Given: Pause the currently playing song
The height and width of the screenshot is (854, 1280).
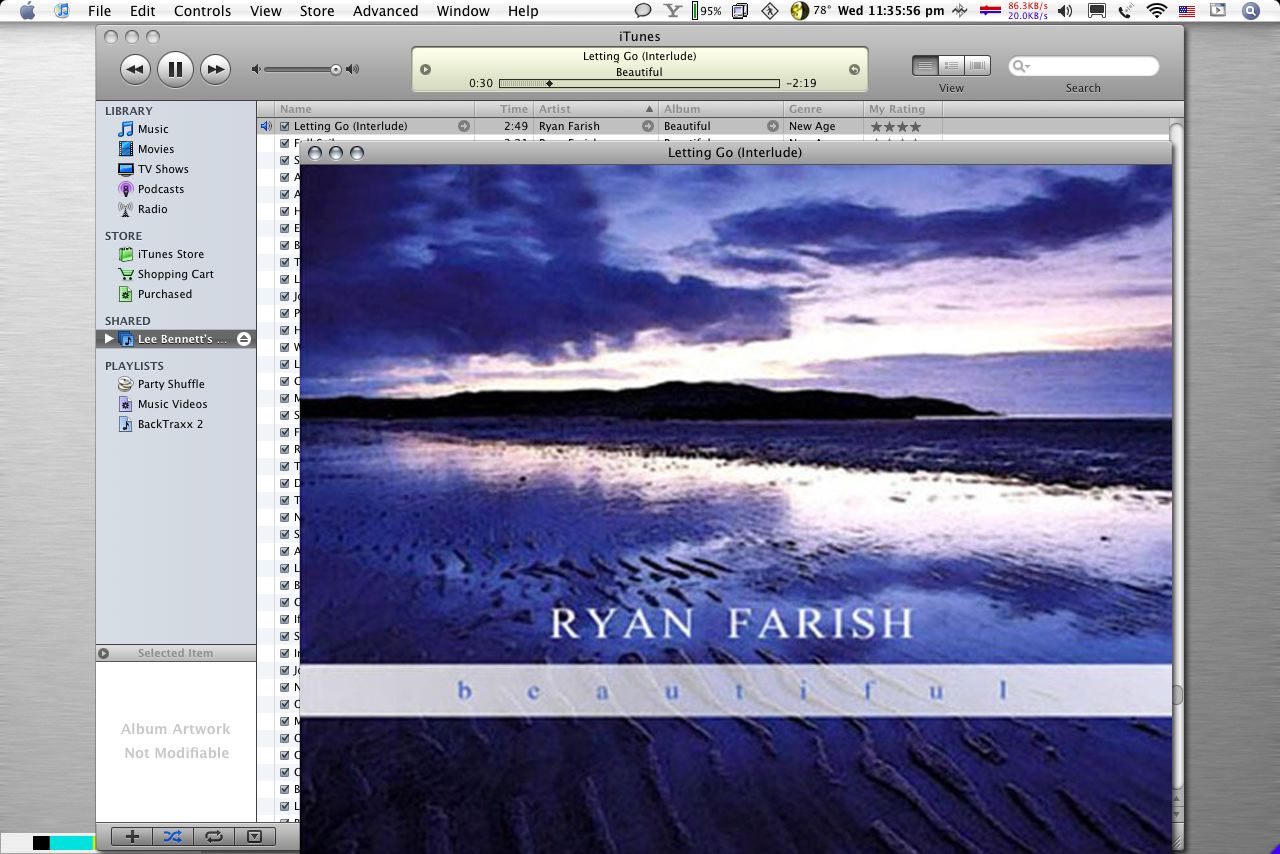Looking at the screenshot, I should [175, 69].
